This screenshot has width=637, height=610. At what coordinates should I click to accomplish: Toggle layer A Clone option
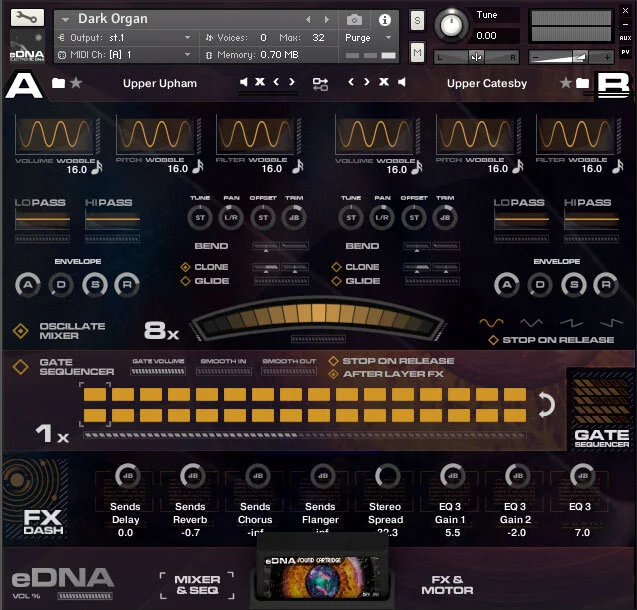click(185, 267)
